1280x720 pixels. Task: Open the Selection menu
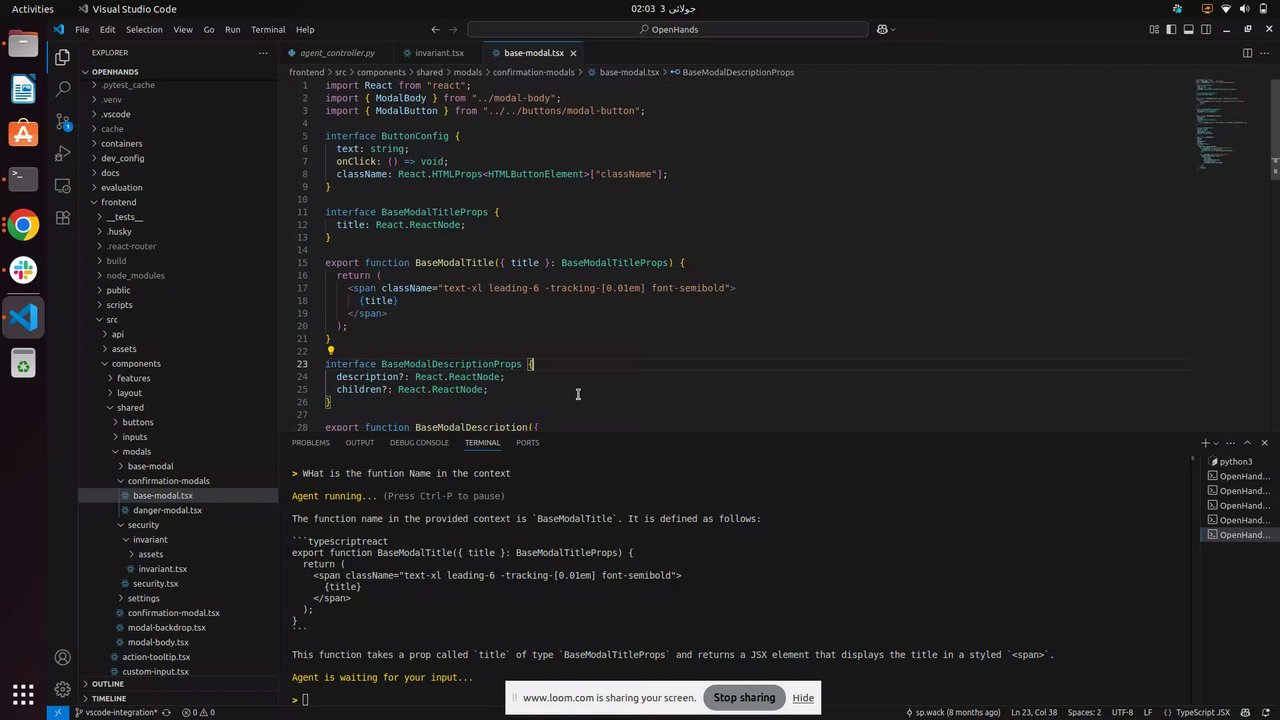(x=144, y=30)
